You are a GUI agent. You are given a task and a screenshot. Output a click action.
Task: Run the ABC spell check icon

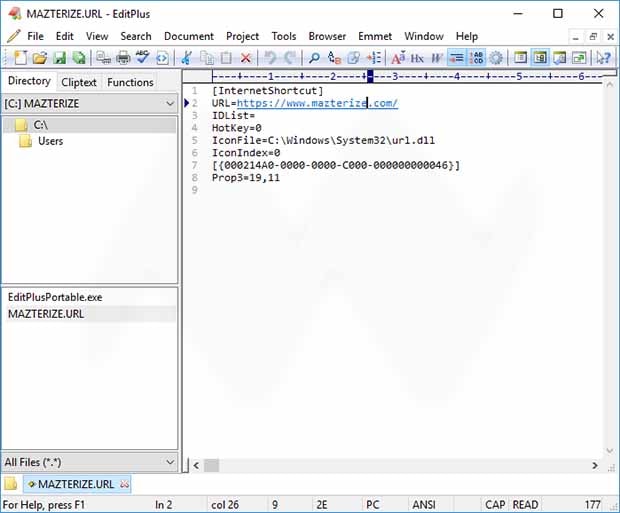click(142, 58)
